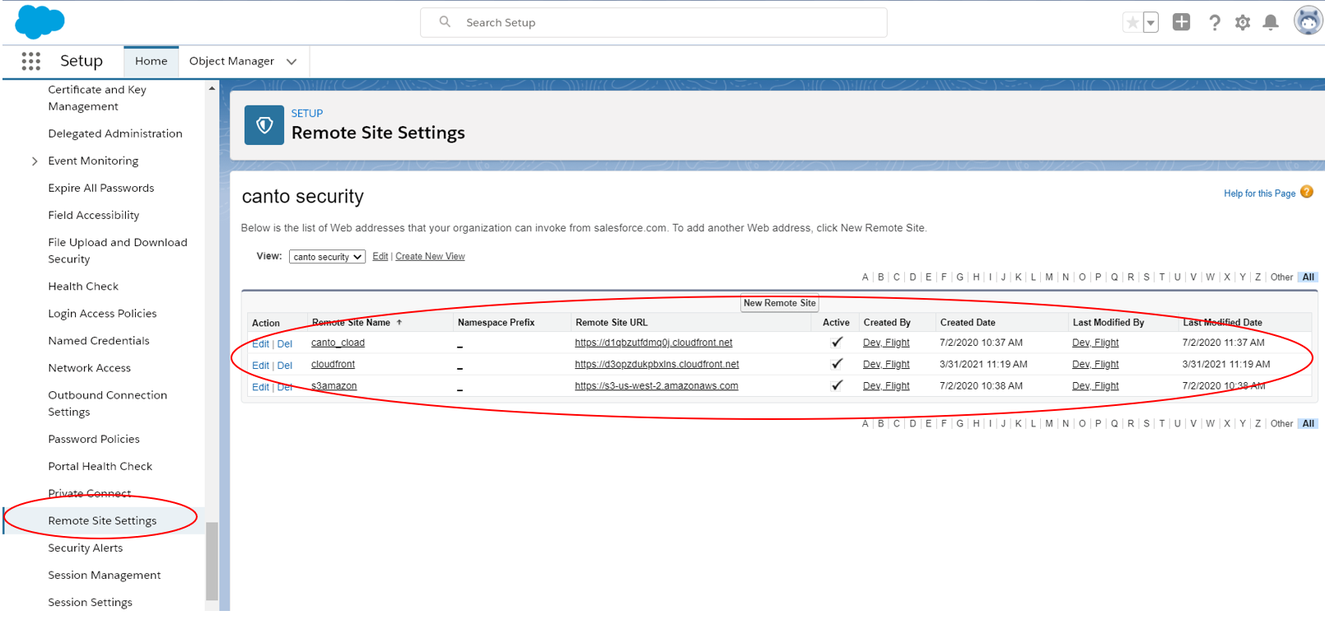The height and width of the screenshot is (634, 1325).
Task: Click the Help for this Page question icon
Action: point(1306,192)
